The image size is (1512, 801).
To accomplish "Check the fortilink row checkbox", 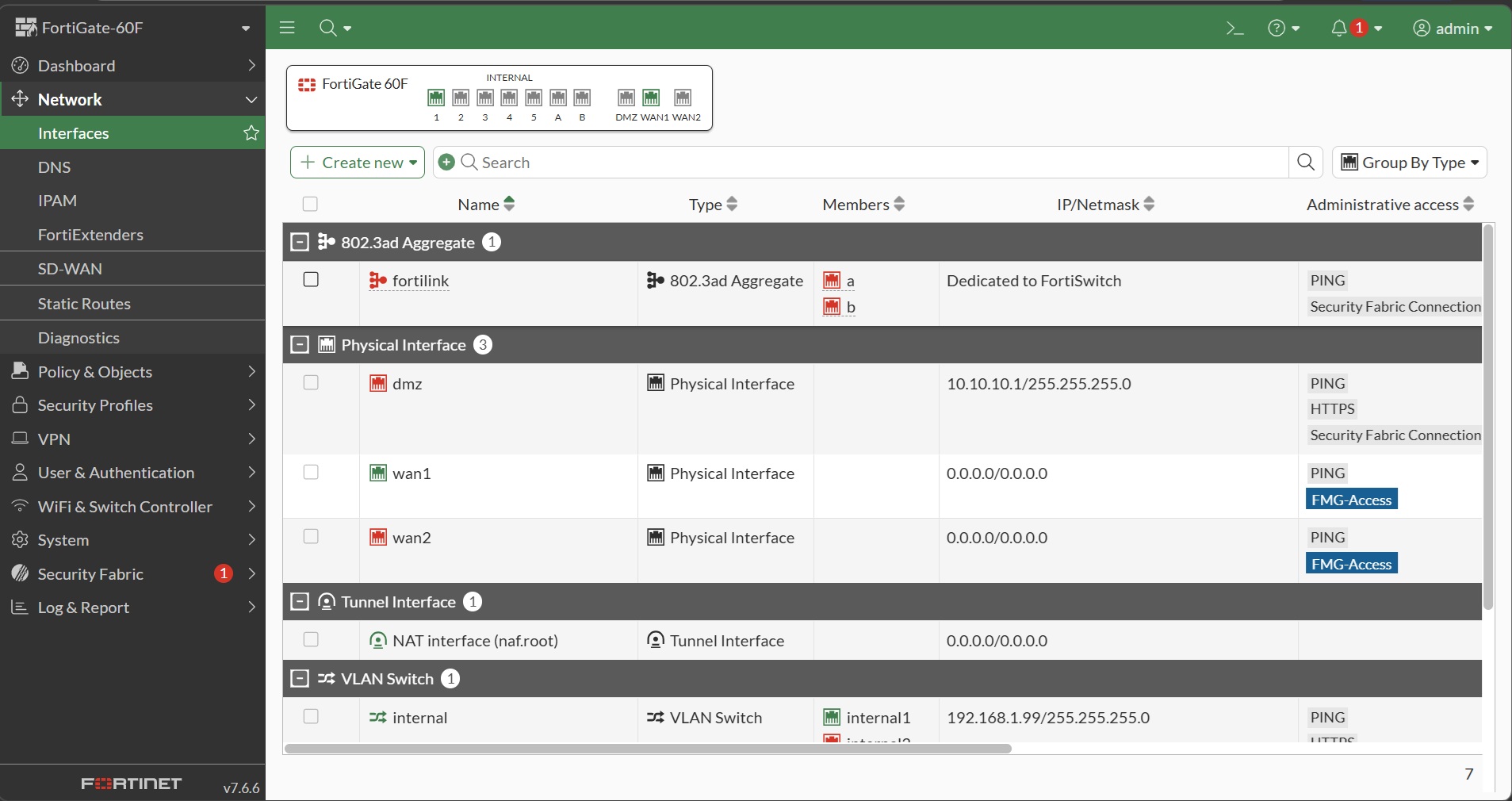I will [x=311, y=280].
